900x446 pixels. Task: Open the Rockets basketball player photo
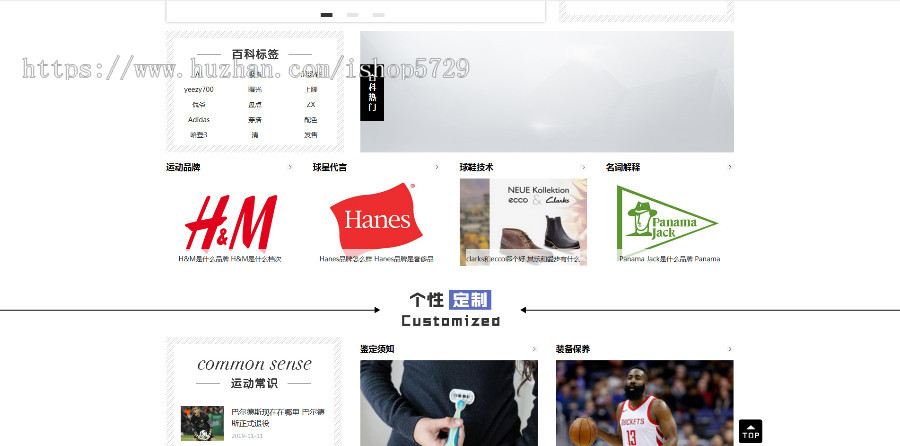[x=645, y=403]
